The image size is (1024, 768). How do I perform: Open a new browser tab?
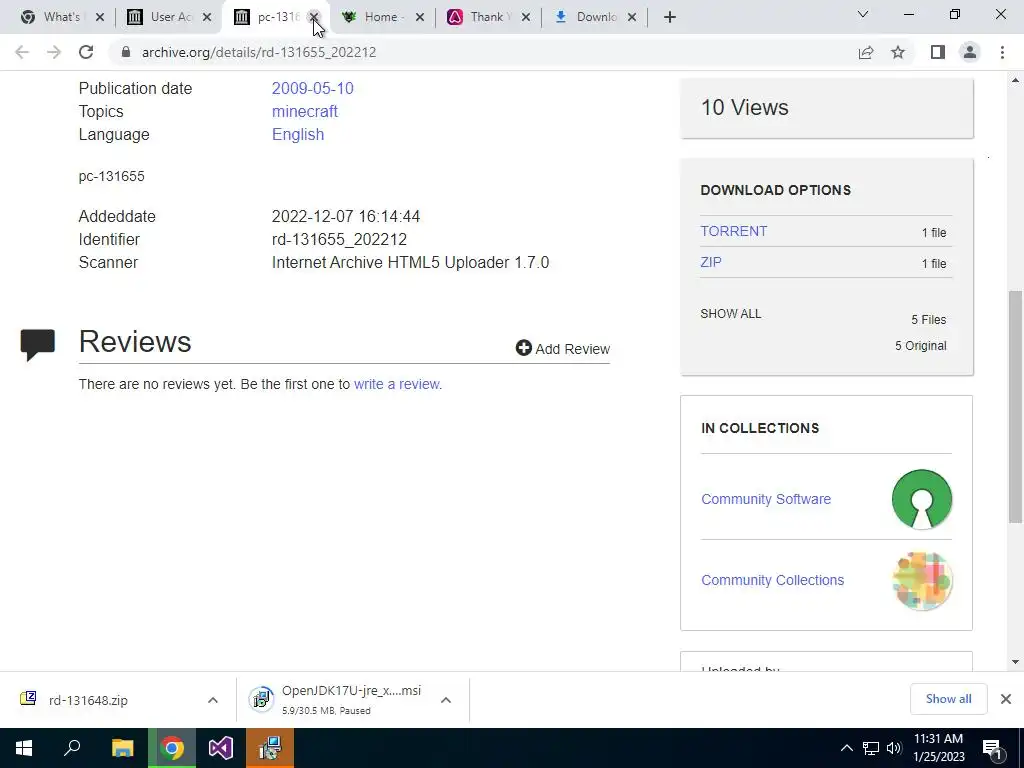(669, 17)
